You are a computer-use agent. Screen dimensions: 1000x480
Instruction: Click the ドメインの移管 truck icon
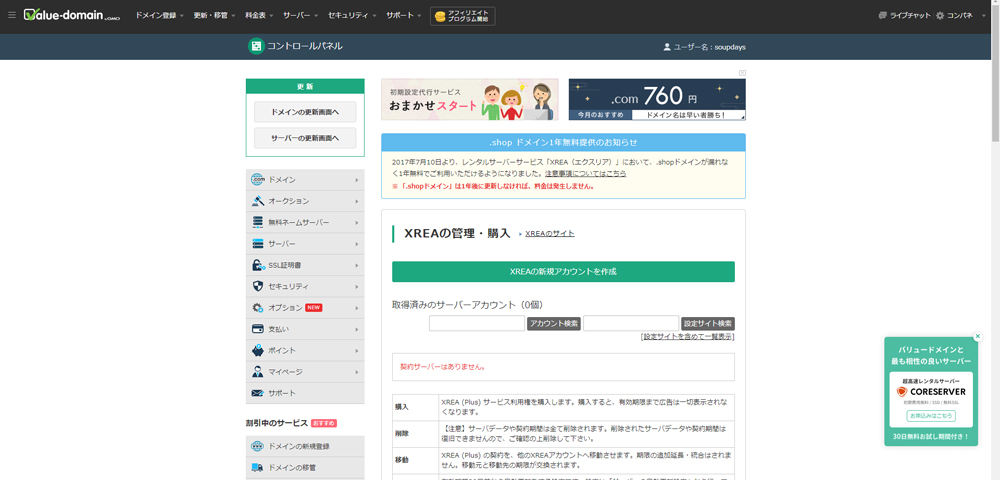click(258, 467)
